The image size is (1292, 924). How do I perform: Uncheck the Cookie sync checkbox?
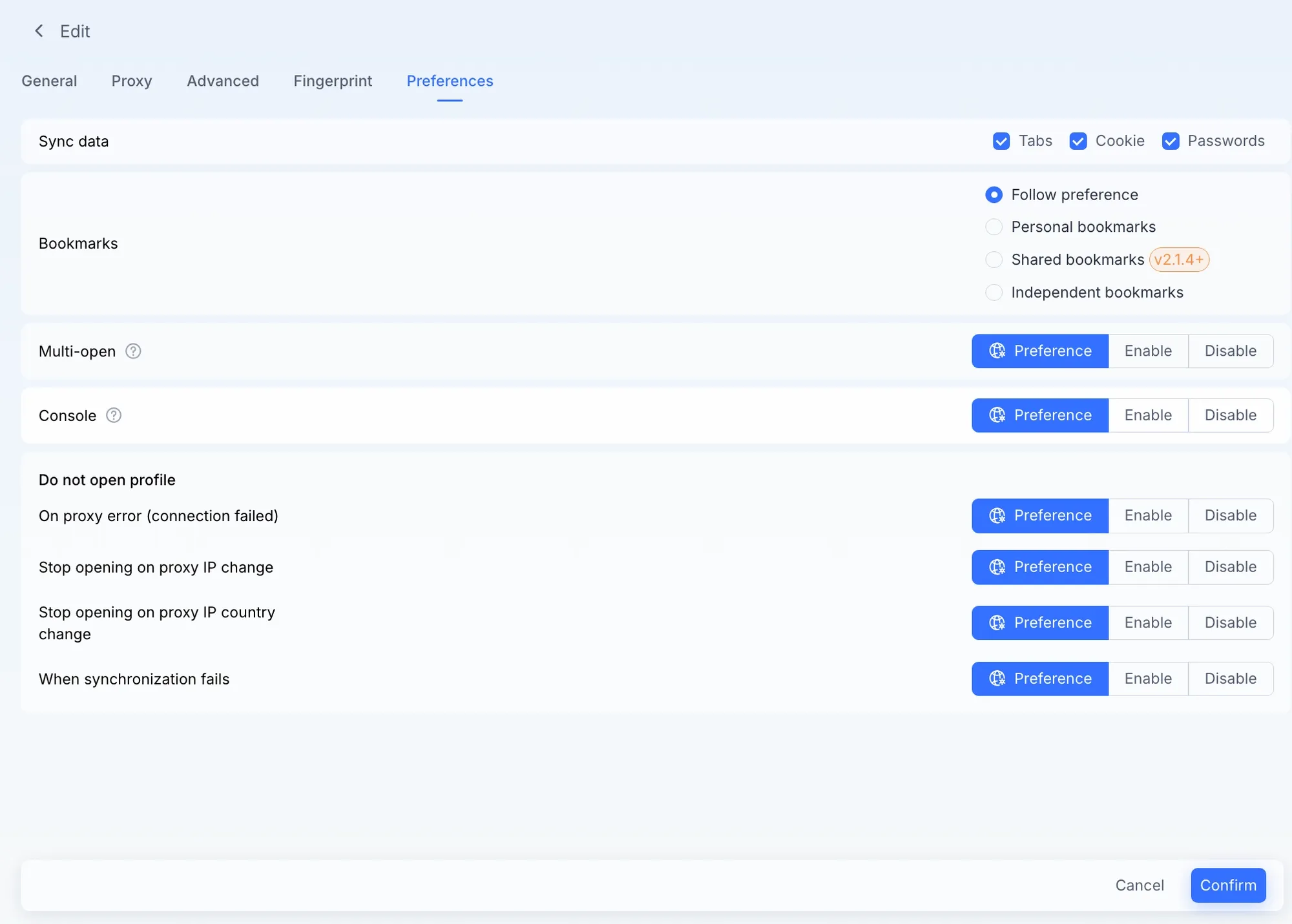[x=1078, y=141]
